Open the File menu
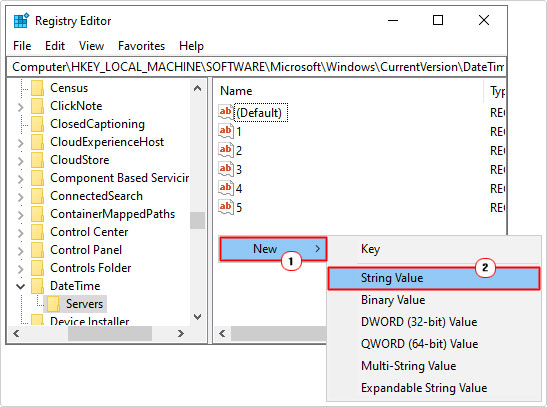The image size is (547, 407). coord(22,46)
